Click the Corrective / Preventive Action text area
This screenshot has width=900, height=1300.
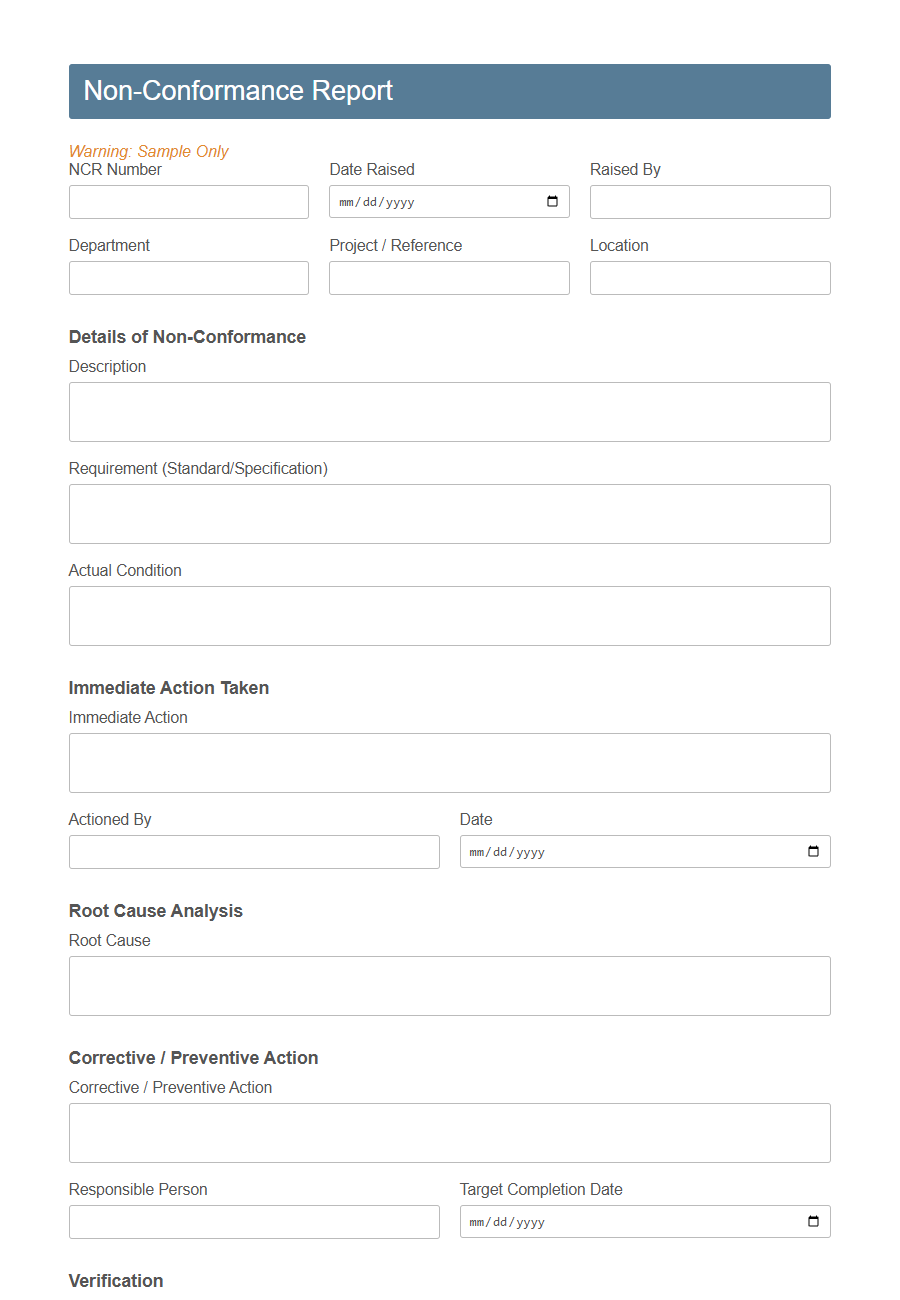pos(449,1132)
